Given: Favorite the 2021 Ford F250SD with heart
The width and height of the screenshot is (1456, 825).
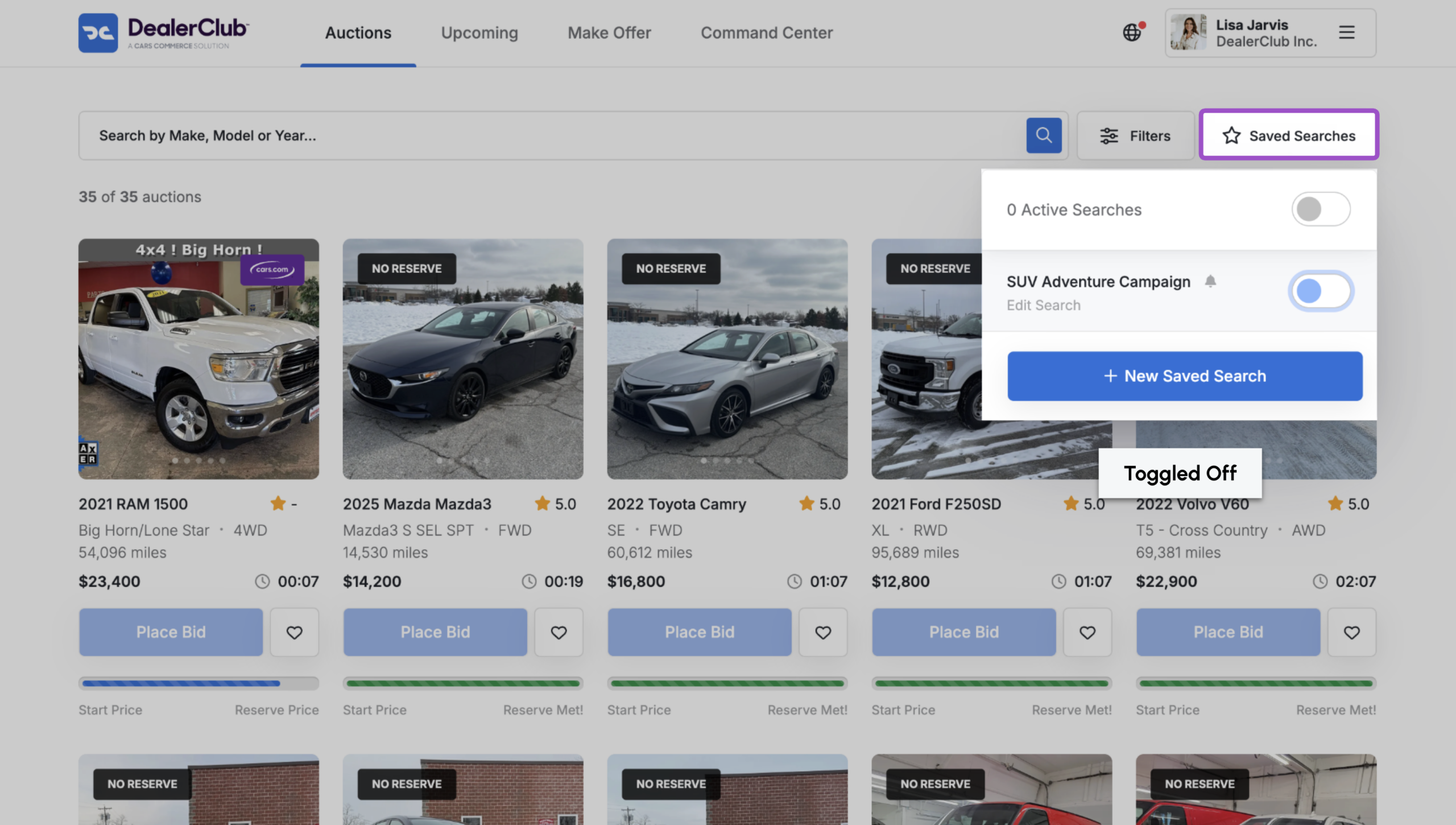Looking at the screenshot, I should pyautogui.click(x=1087, y=632).
